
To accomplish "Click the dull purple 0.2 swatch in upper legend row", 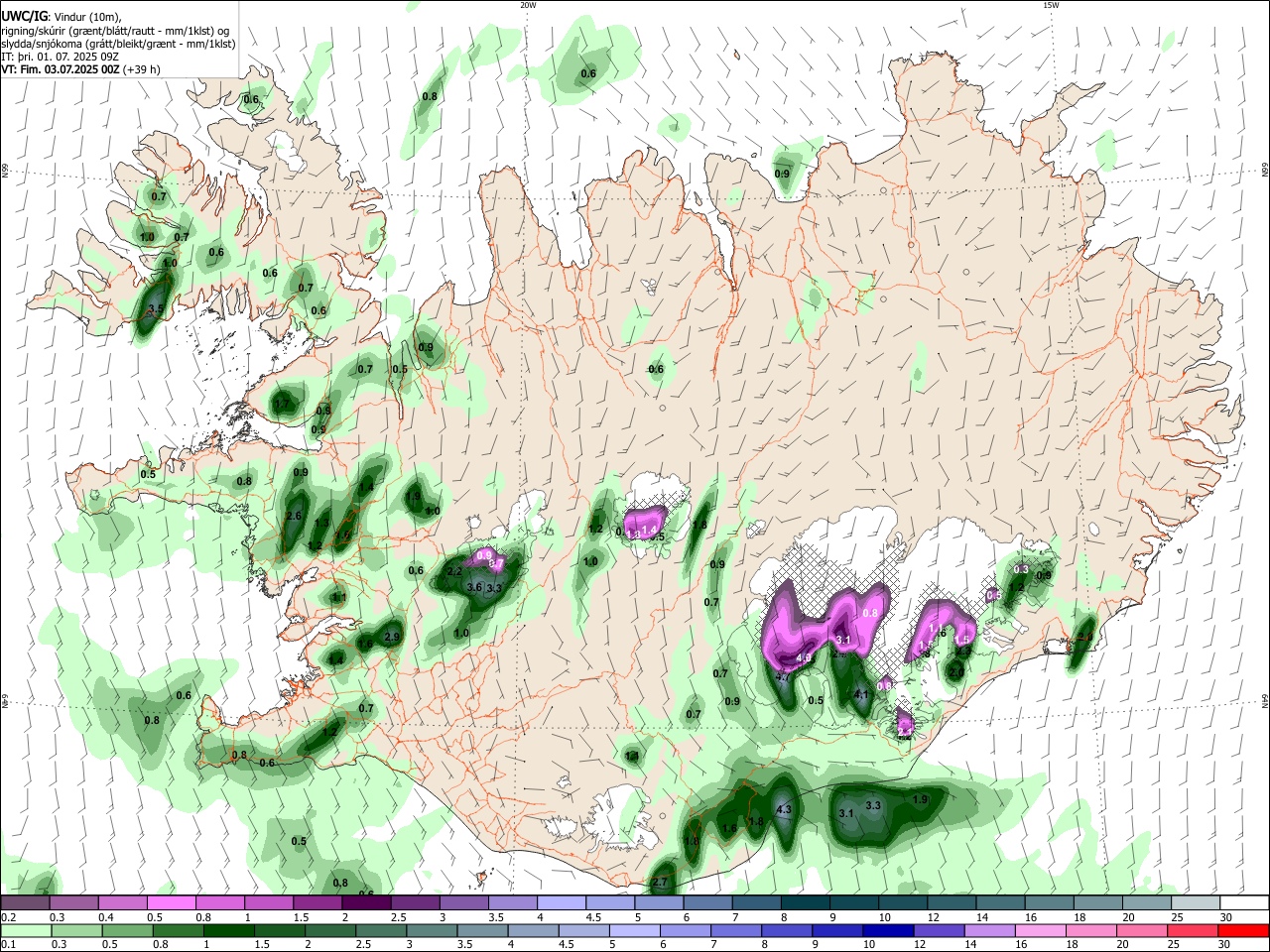I will tap(25, 902).
